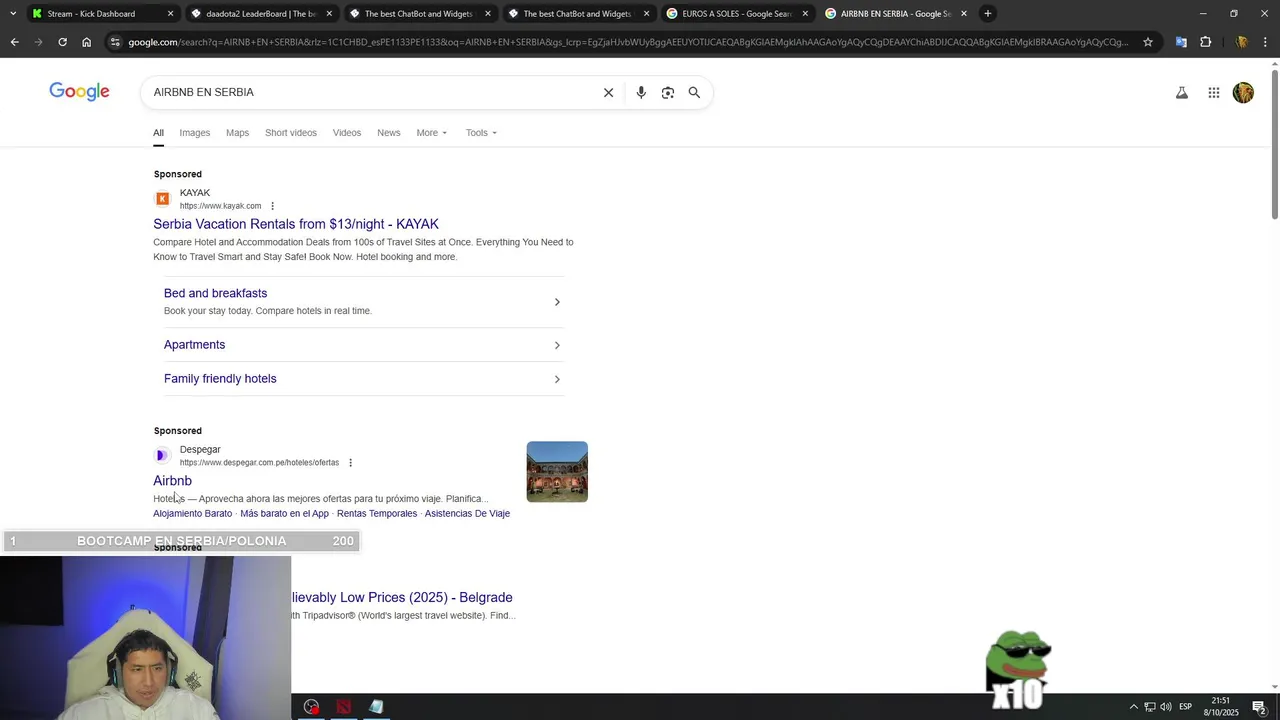Reload the current page
Viewport: 1280px width, 720px height.
click(x=62, y=42)
